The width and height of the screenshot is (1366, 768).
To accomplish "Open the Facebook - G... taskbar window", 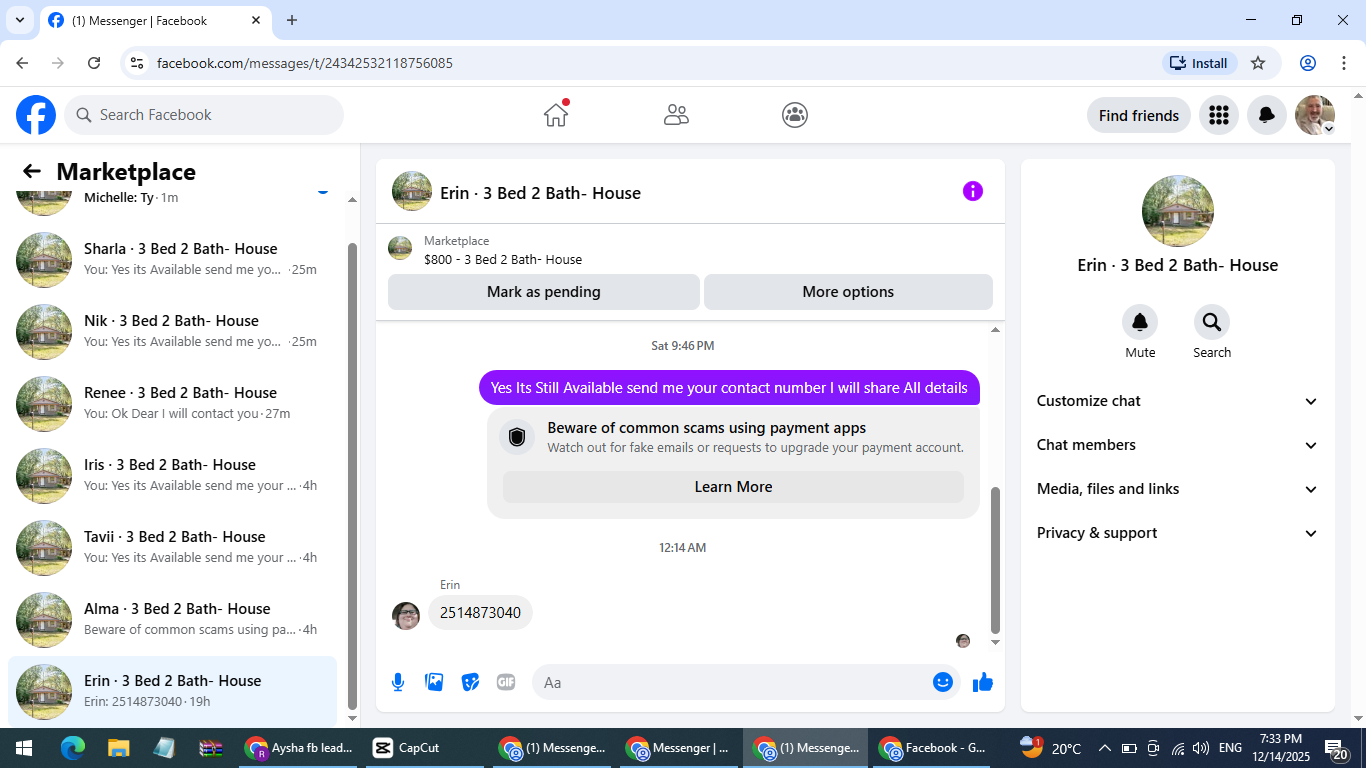I will pos(932,748).
